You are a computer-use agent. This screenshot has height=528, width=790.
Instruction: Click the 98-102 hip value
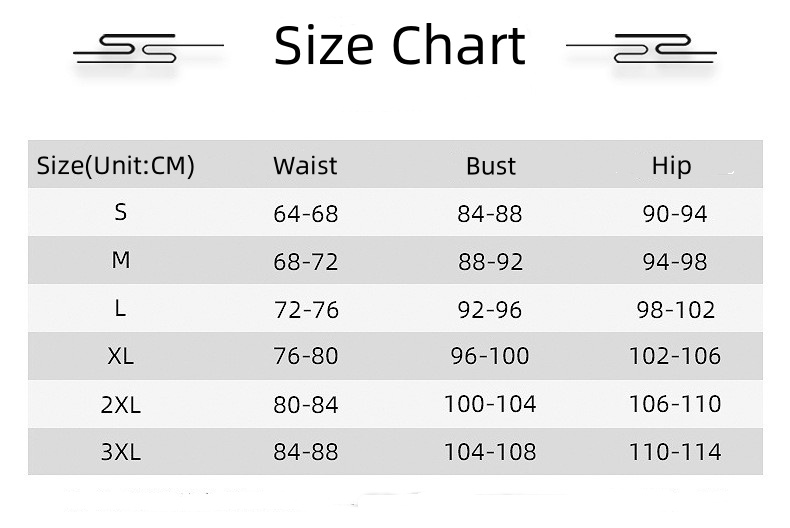[x=676, y=310]
